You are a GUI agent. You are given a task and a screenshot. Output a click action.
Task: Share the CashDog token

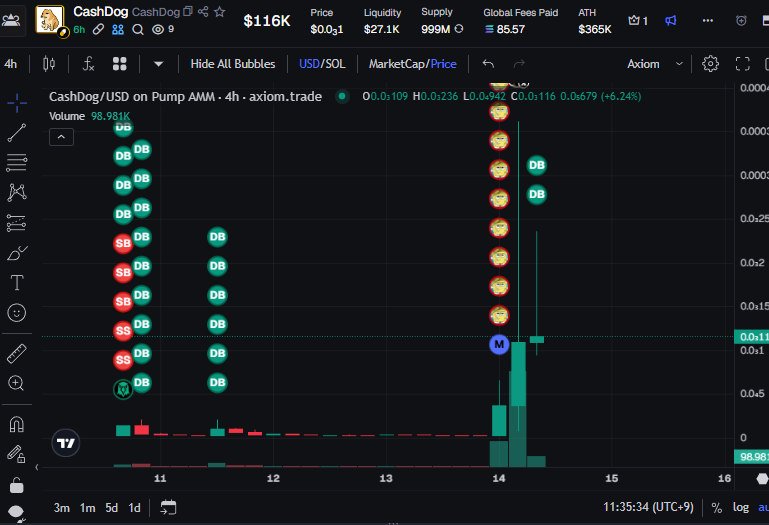[203, 11]
